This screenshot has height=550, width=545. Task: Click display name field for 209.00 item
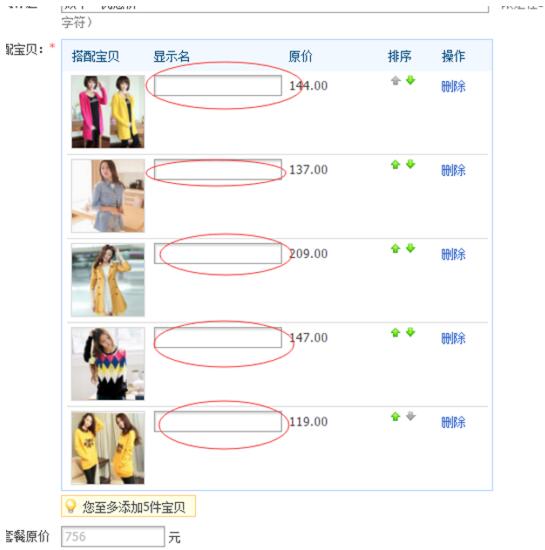pyautogui.click(x=218, y=253)
